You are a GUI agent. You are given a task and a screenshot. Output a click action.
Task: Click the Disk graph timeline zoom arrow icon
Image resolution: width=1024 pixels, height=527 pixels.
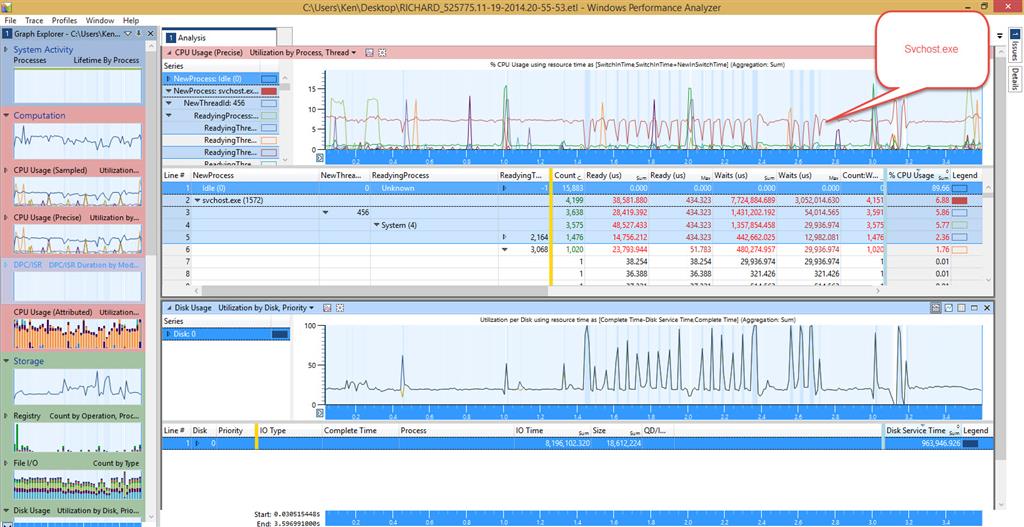(x=320, y=413)
